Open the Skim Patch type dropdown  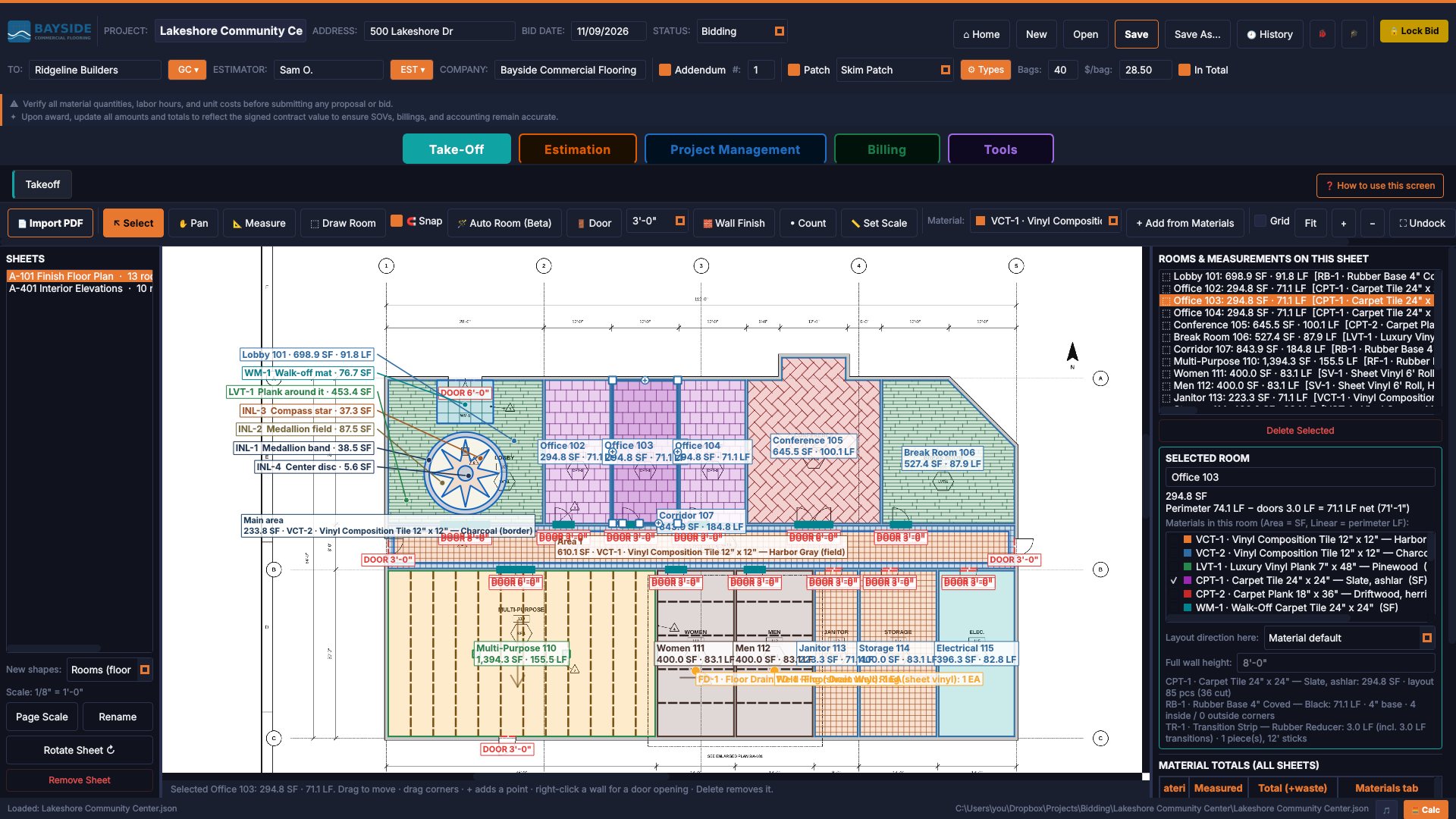[895, 70]
